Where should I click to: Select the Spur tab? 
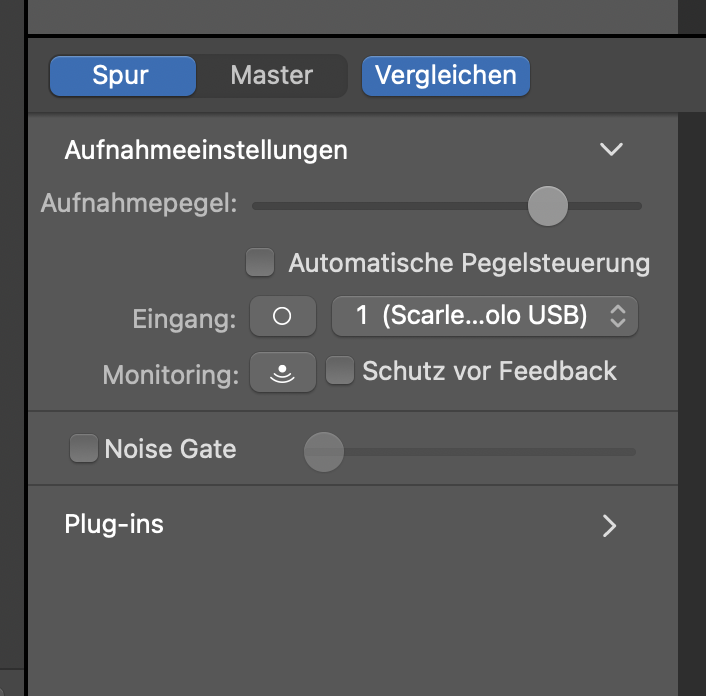122,76
